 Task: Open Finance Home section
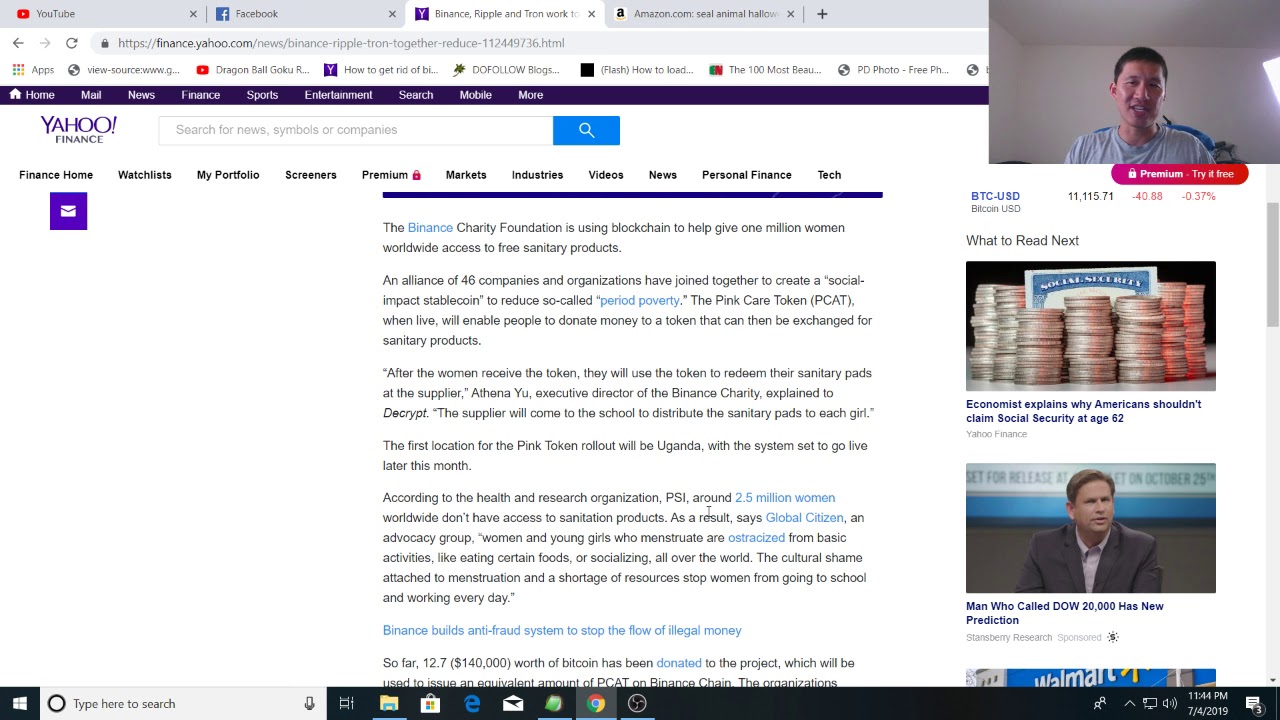tap(56, 175)
